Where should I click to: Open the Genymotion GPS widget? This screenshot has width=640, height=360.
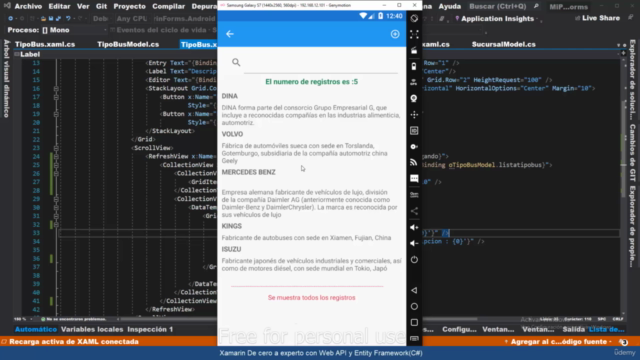pyautogui.click(x=414, y=82)
